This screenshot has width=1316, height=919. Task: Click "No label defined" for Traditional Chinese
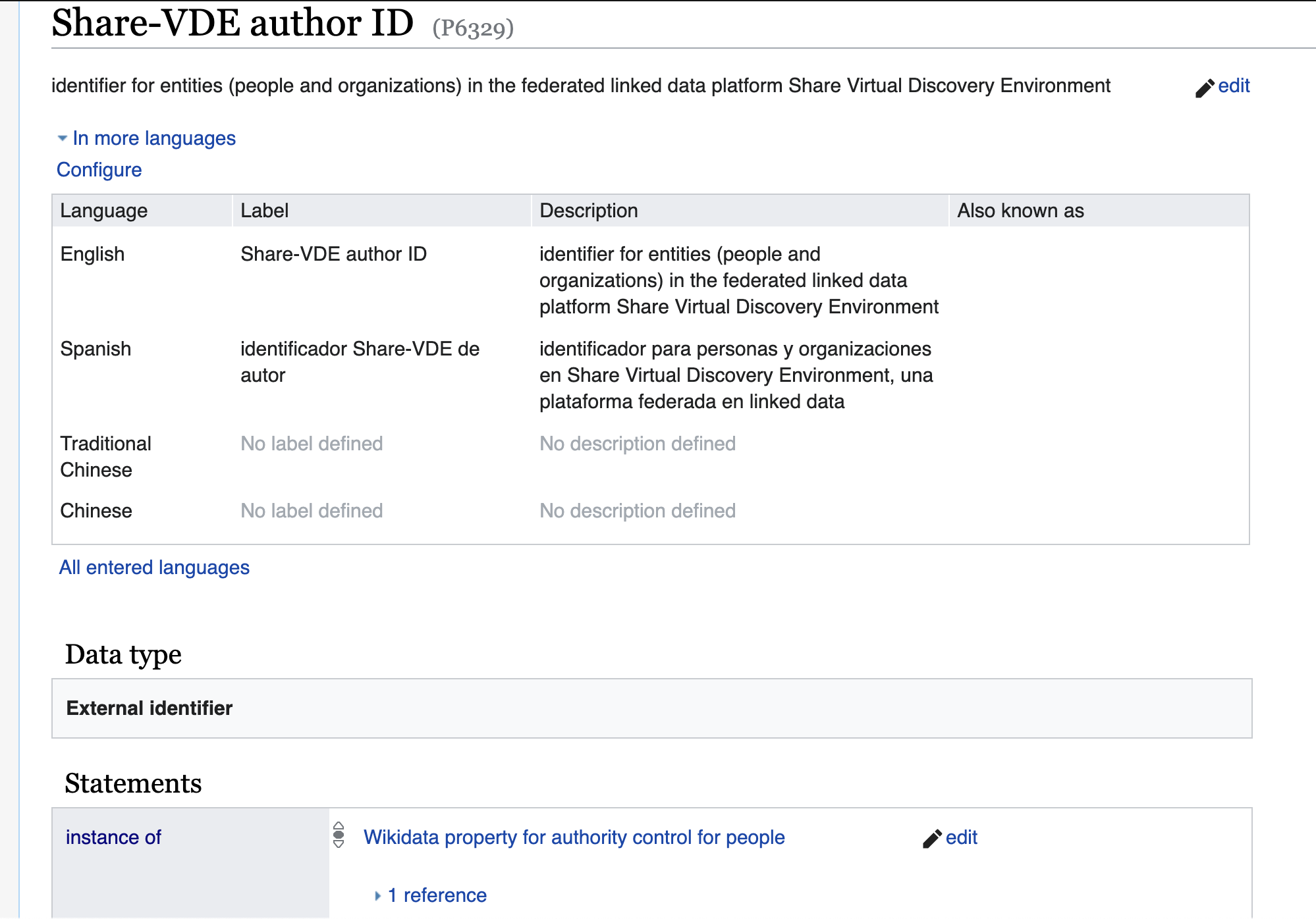point(312,443)
